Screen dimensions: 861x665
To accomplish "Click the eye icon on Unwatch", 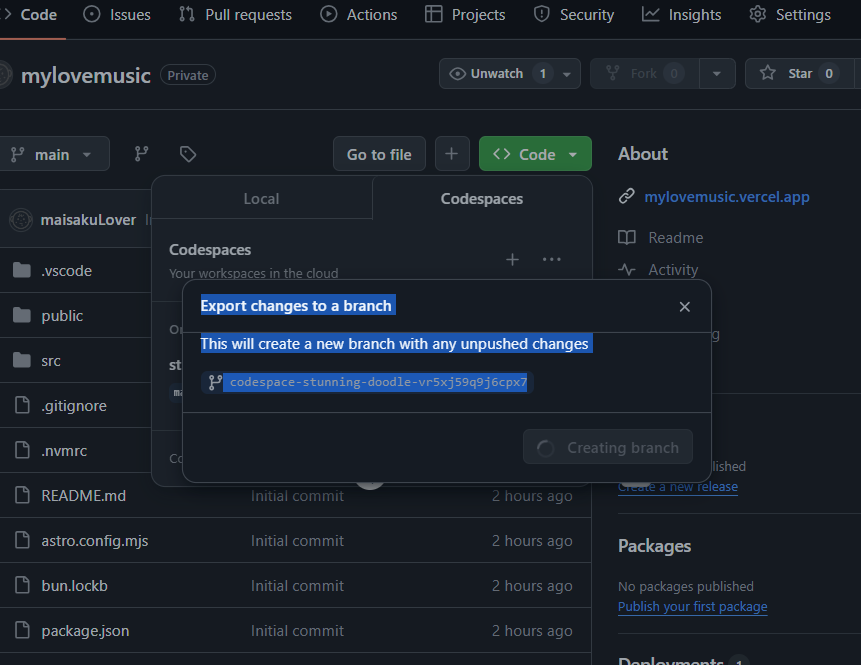I will click(x=457, y=74).
